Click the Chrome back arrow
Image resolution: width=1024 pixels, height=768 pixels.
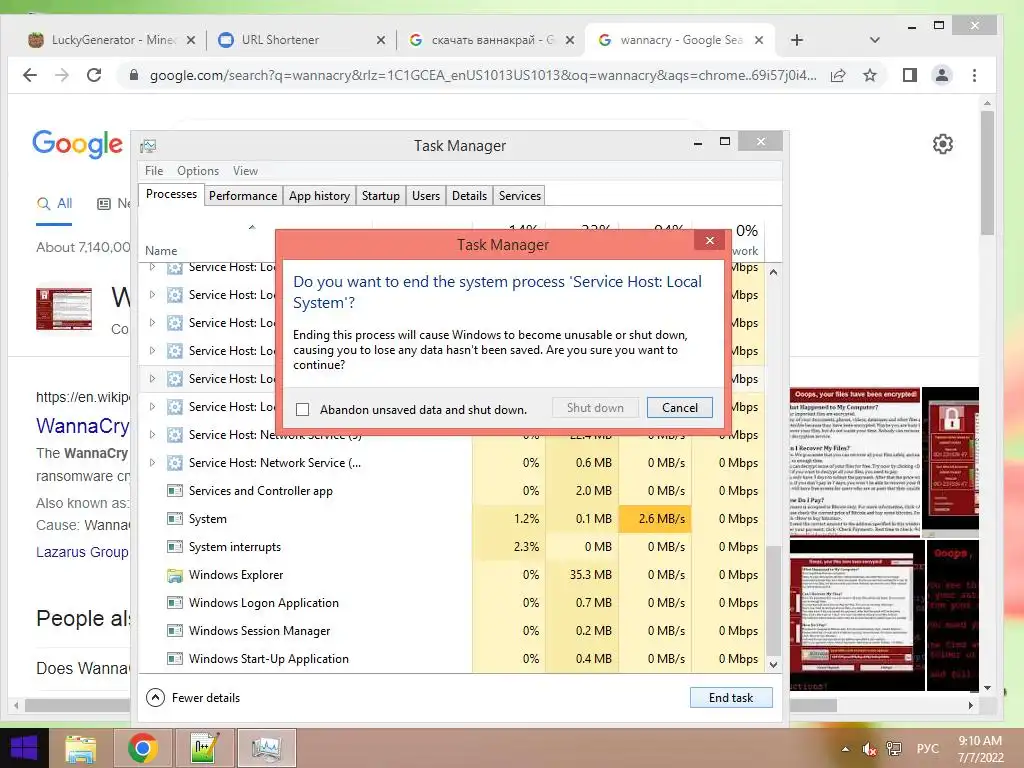(x=29, y=75)
